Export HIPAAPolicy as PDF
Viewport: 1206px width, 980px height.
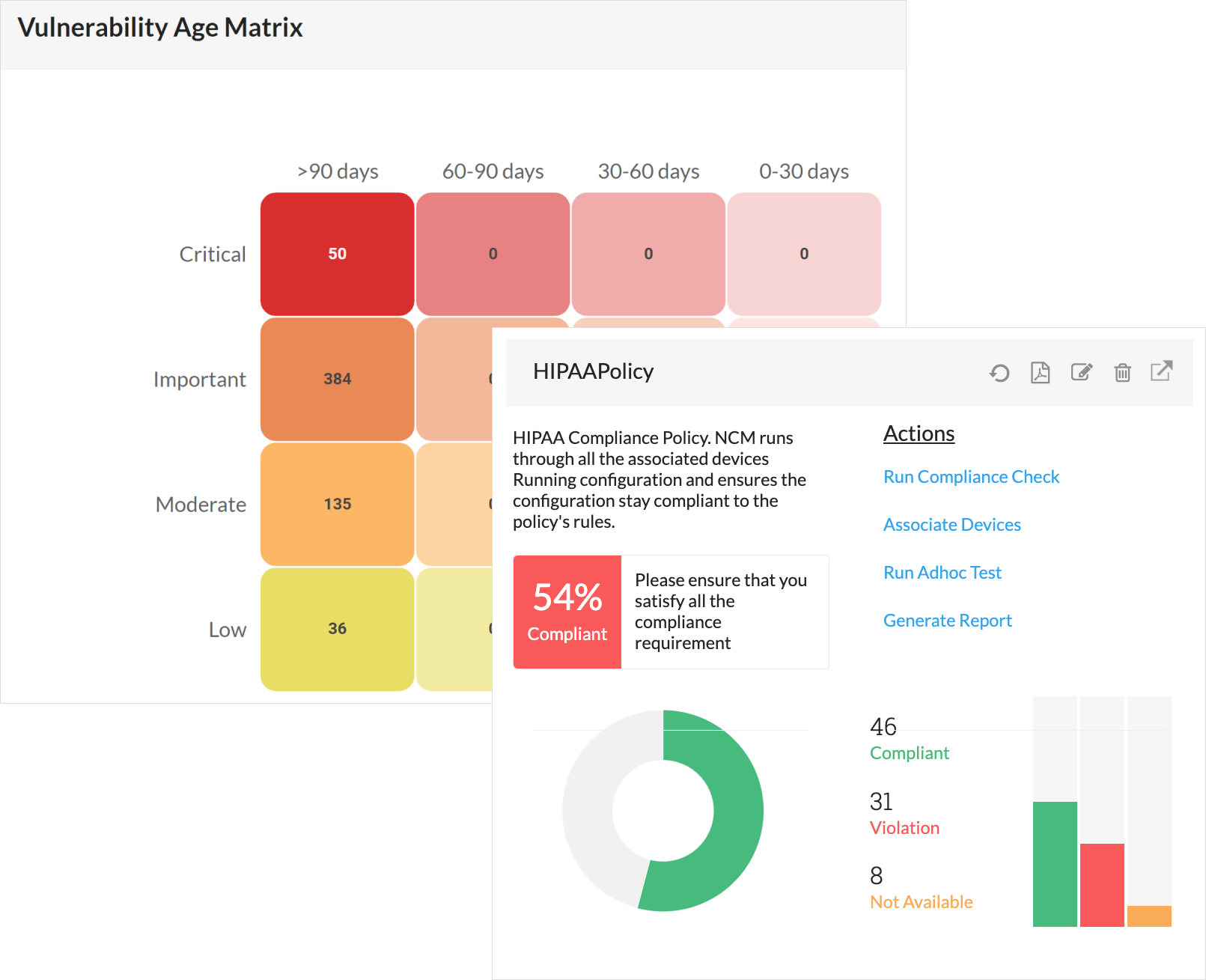(1041, 372)
